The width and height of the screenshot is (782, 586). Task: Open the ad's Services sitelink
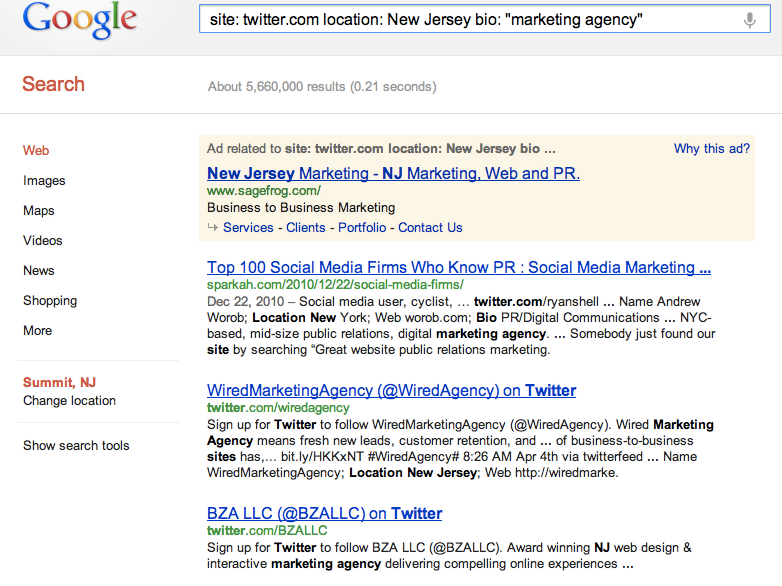click(x=248, y=228)
